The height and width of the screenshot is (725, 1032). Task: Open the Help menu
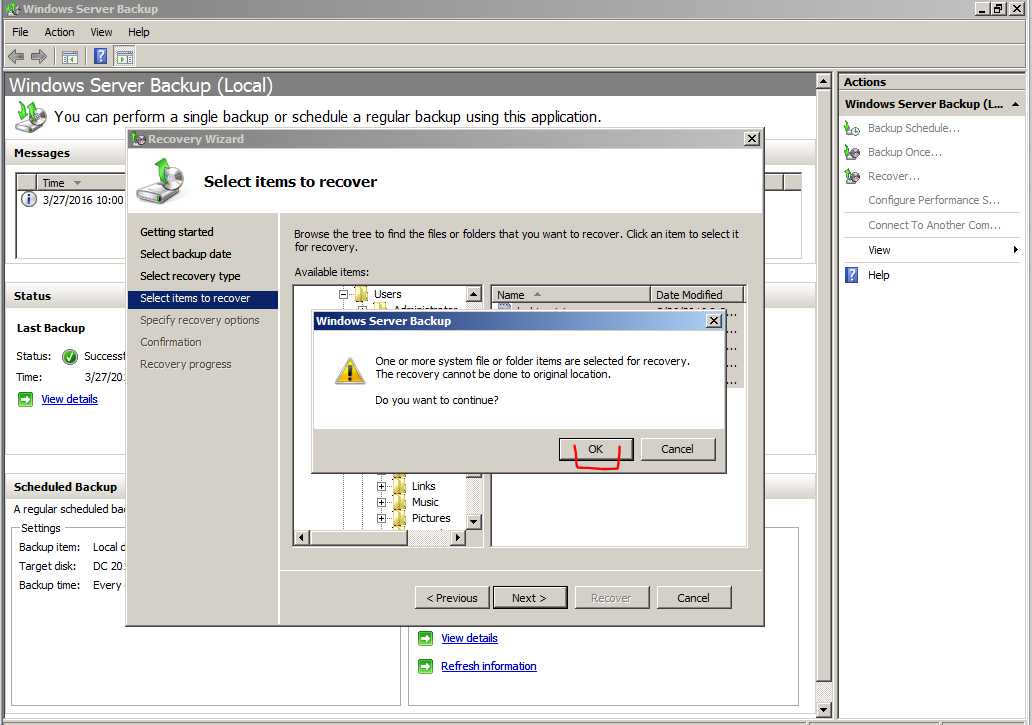coord(139,32)
